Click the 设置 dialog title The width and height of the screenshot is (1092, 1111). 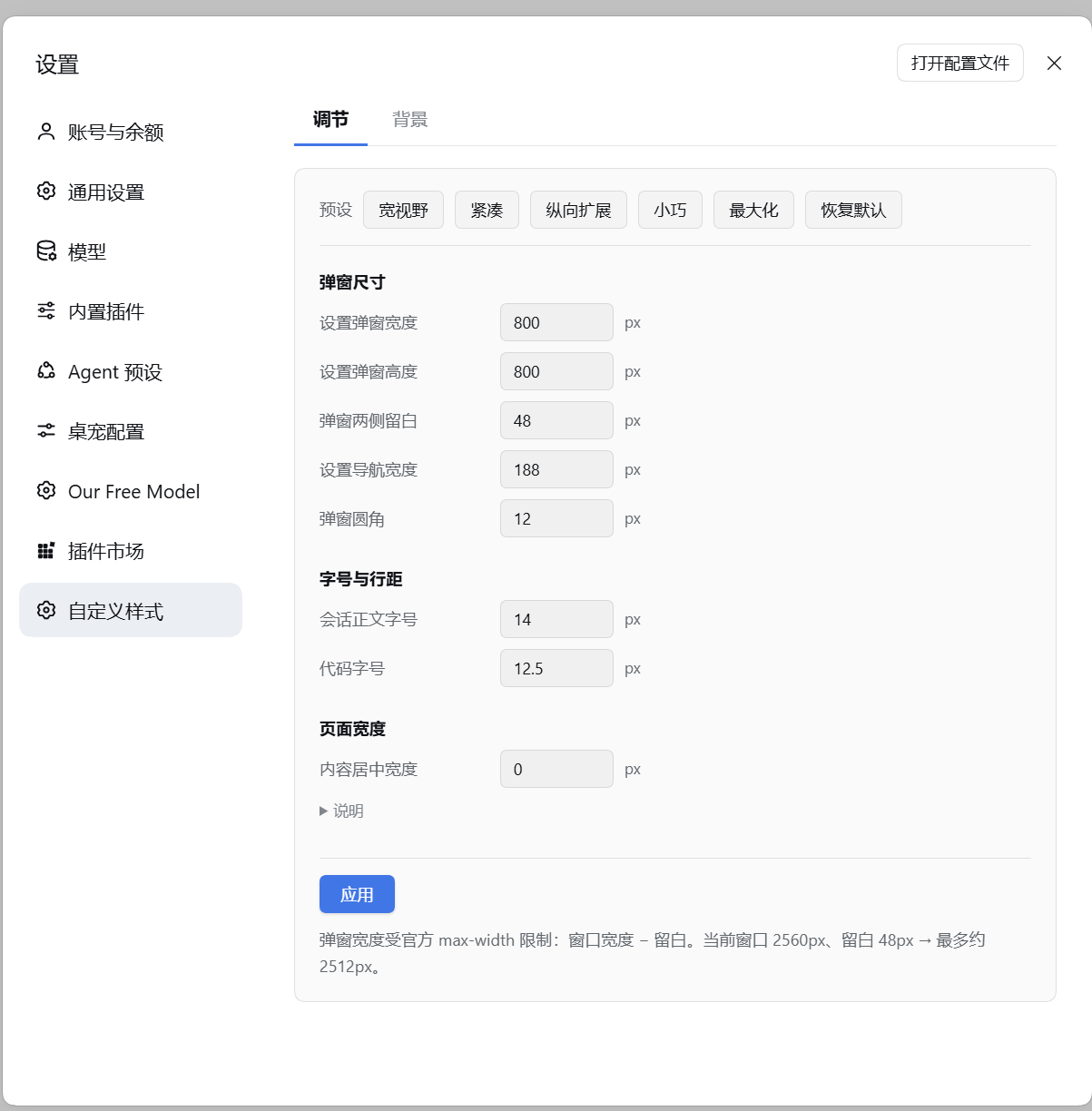57,64
